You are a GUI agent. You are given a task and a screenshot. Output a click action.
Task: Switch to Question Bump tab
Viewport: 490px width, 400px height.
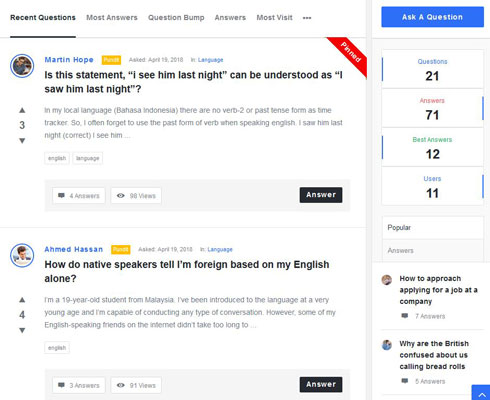(x=176, y=18)
